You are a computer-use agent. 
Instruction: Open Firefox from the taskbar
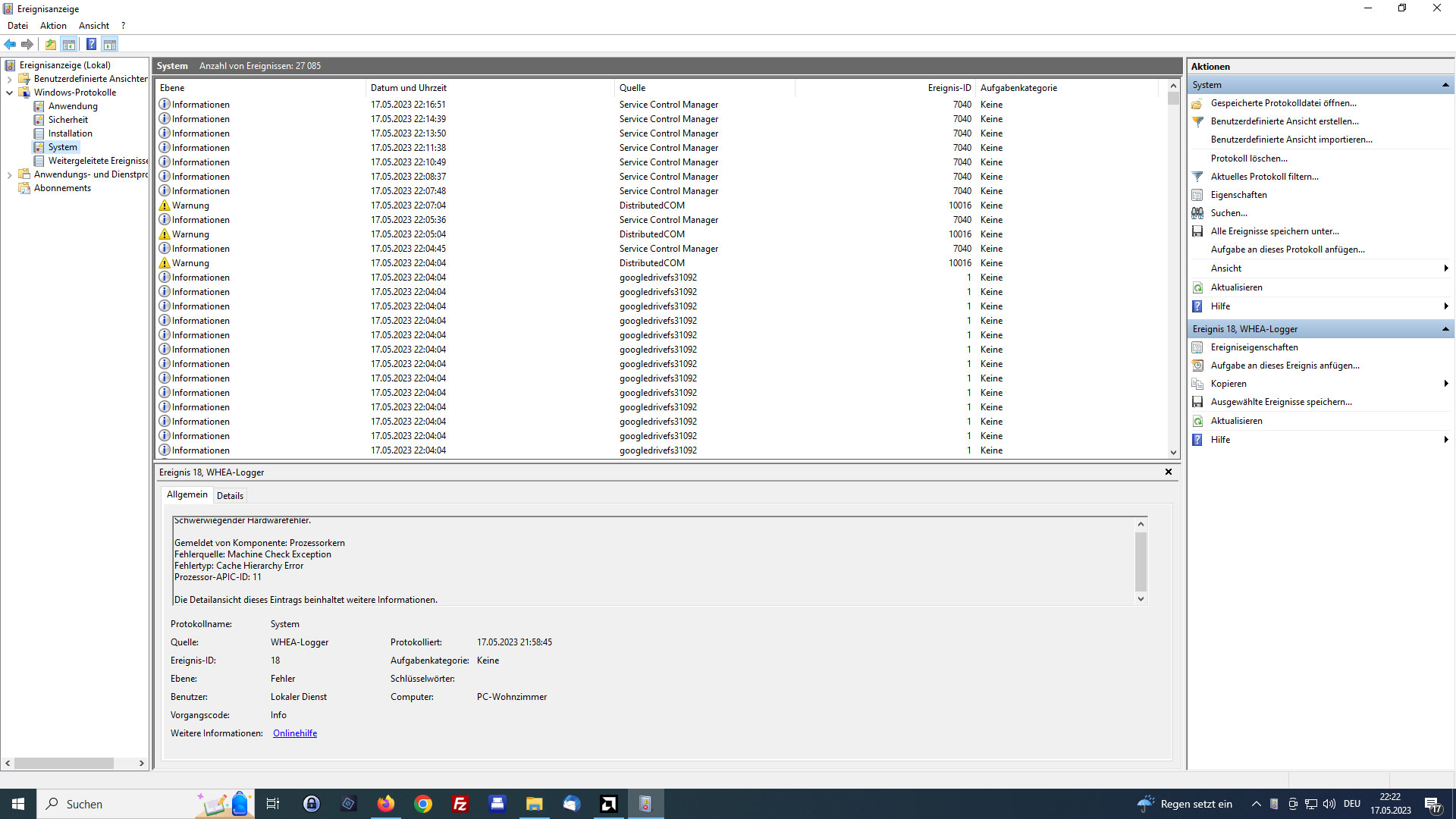(386, 804)
